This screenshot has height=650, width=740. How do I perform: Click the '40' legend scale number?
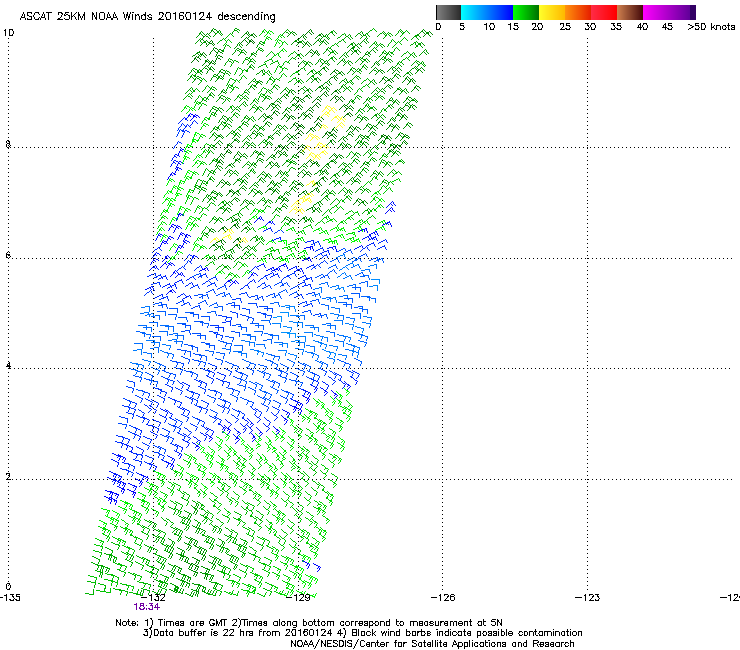642,27
